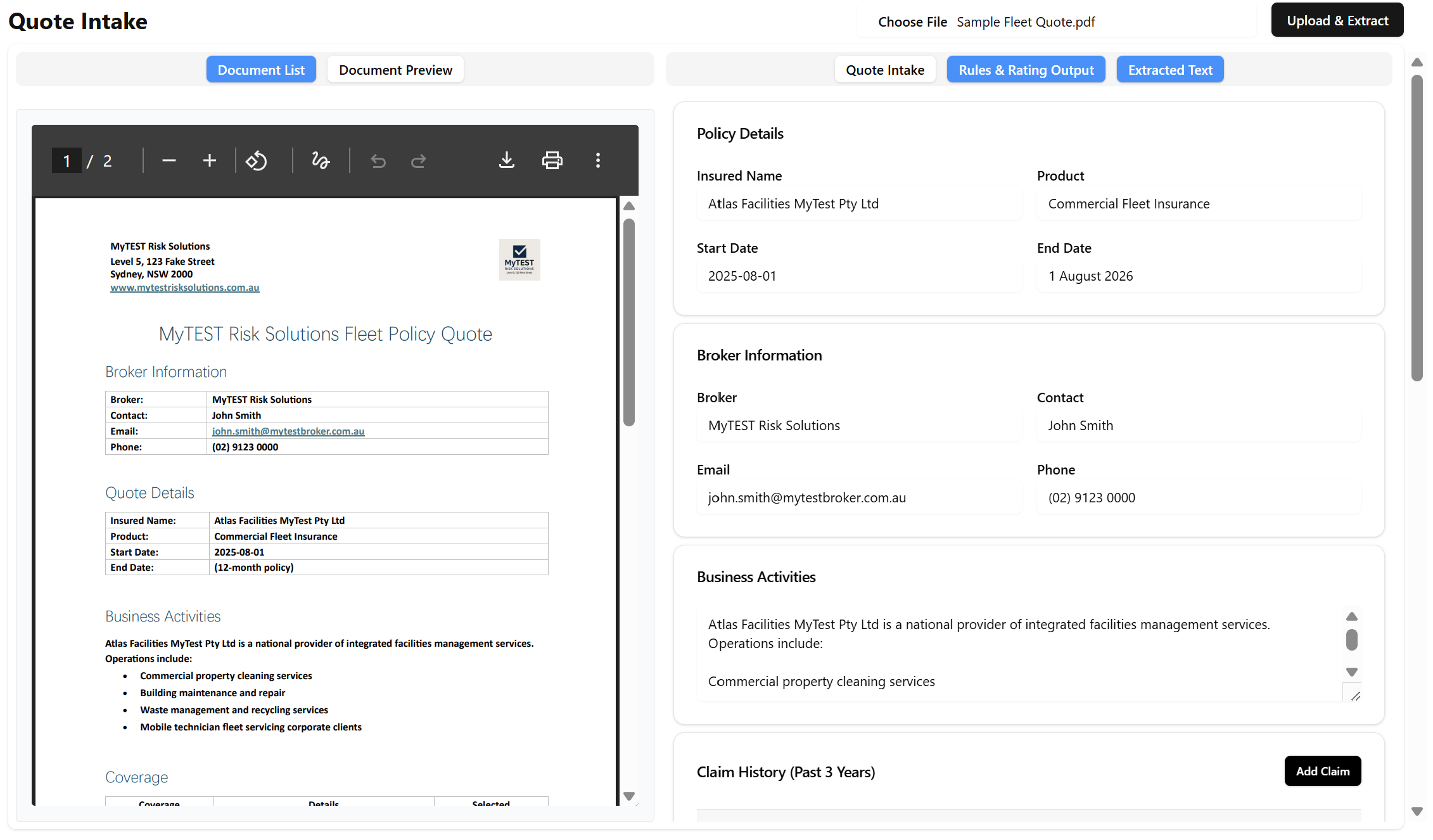This screenshot has width=1433, height=840.
Task: Zoom in the PDF with plus icon
Action: point(209,161)
